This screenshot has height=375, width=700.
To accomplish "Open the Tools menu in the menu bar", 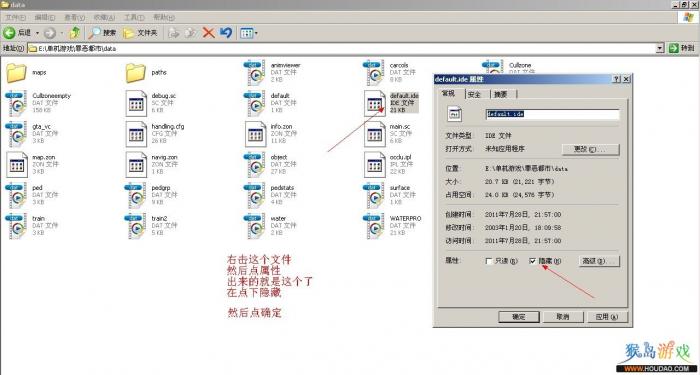I will pyautogui.click(x=134, y=17).
